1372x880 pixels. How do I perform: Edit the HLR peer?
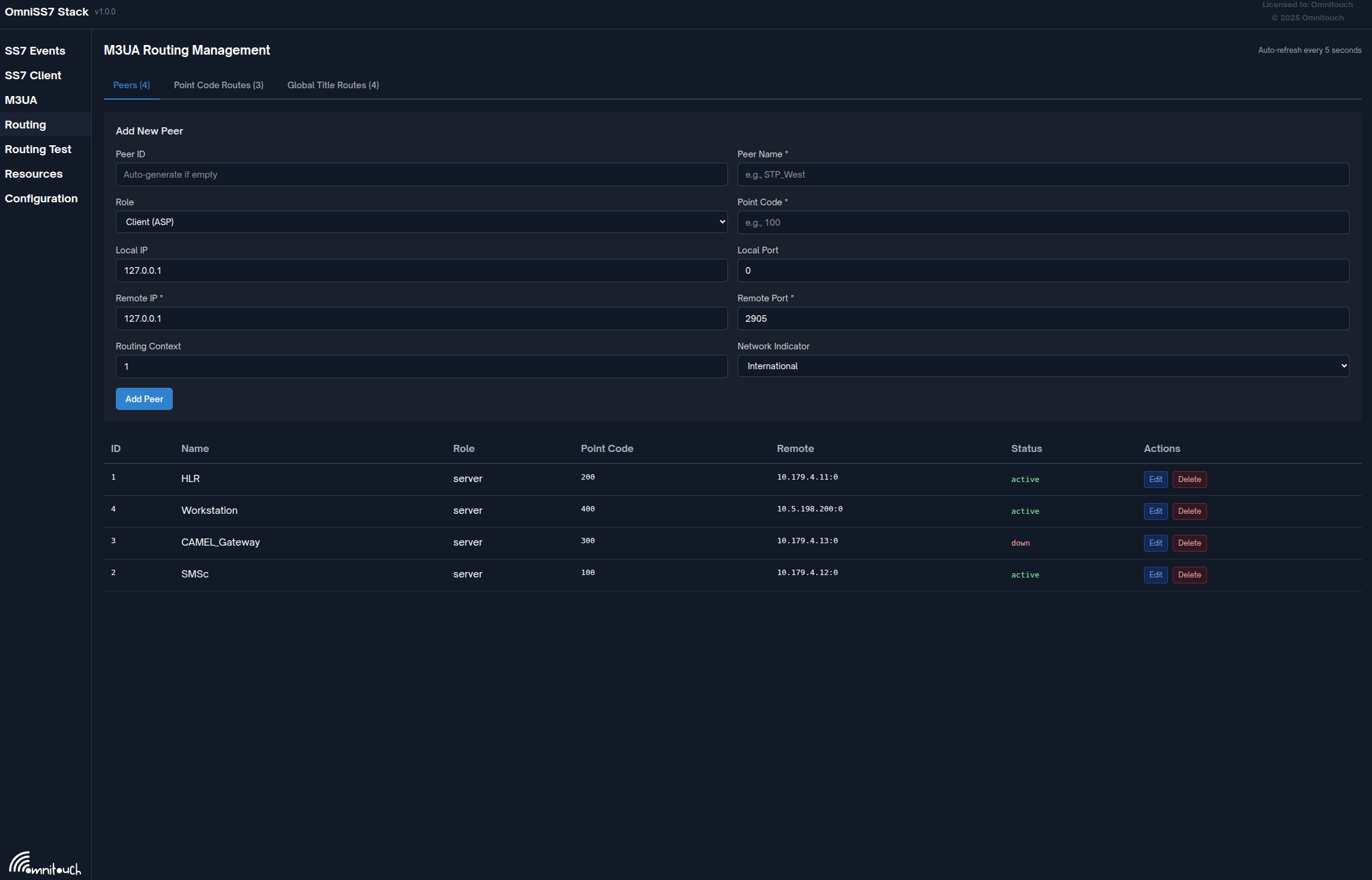click(1155, 480)
